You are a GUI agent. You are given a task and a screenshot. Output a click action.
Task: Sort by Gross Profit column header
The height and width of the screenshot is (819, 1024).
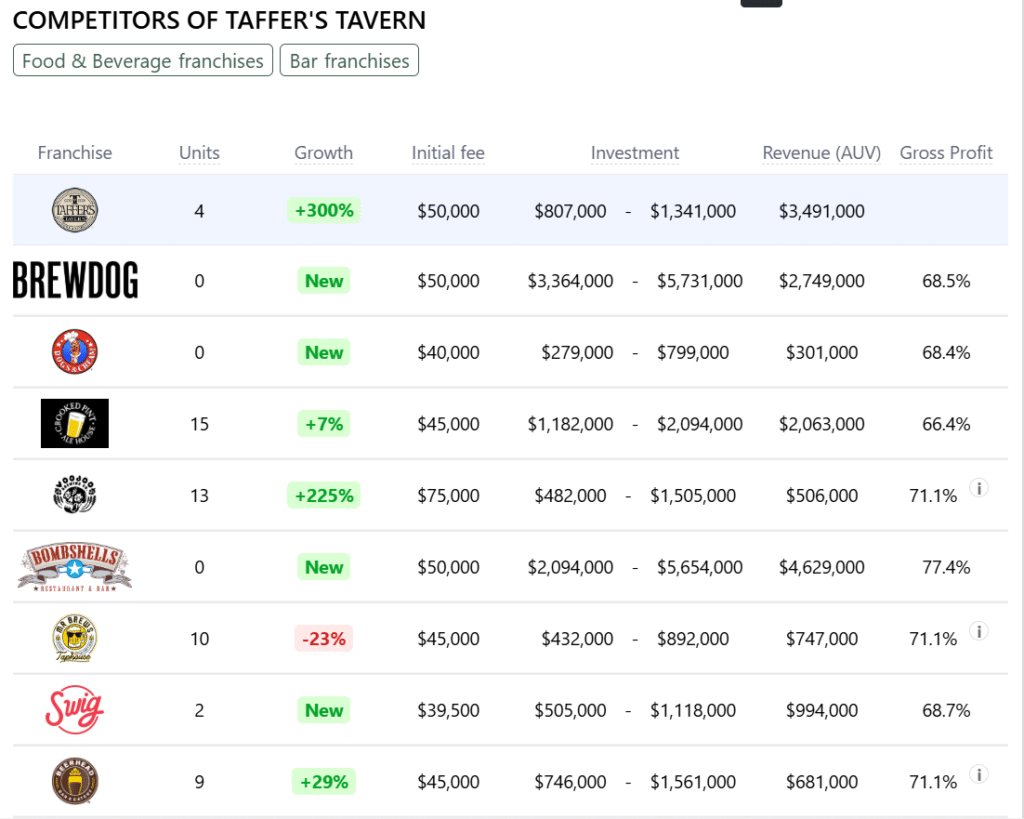[x=946, y=153]
